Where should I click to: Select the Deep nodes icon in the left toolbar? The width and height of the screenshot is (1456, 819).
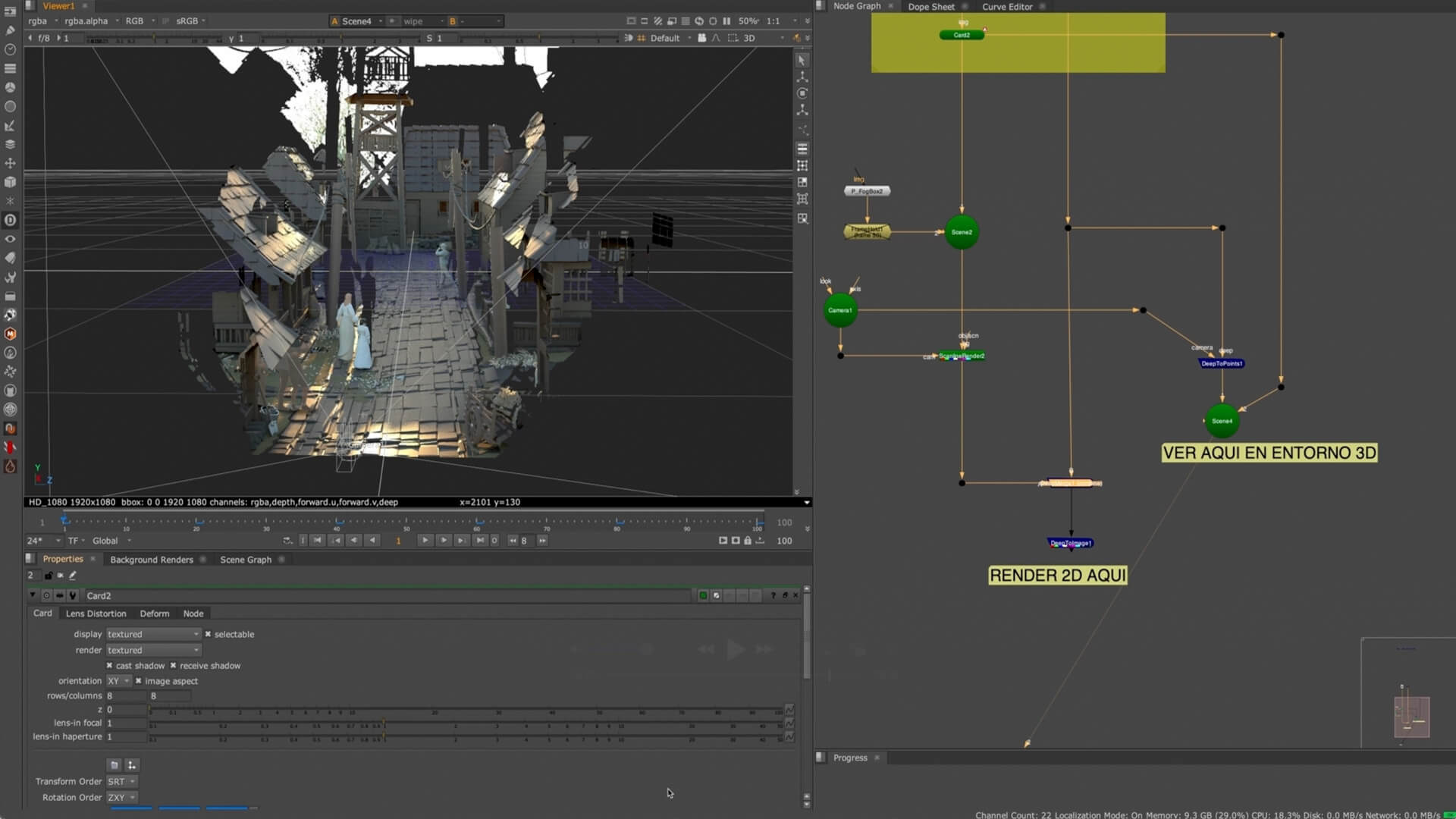click(11, 220)
